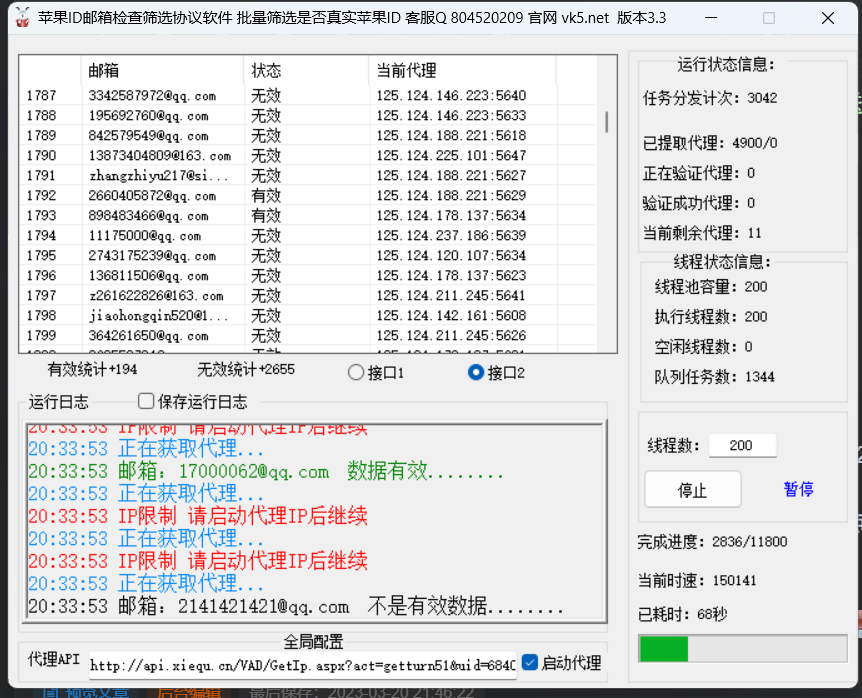
Task: Enable the 保存运行日志 checkbox
Action: click(x=146, y=402)
